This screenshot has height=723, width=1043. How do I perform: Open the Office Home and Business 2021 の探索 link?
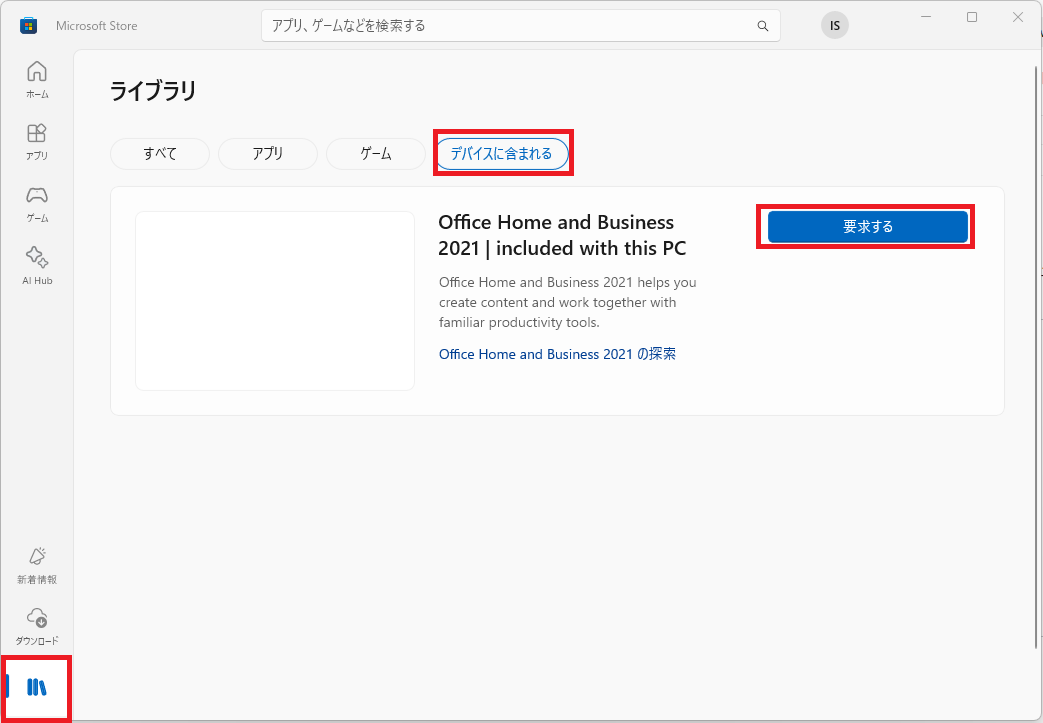click(557, 355)
